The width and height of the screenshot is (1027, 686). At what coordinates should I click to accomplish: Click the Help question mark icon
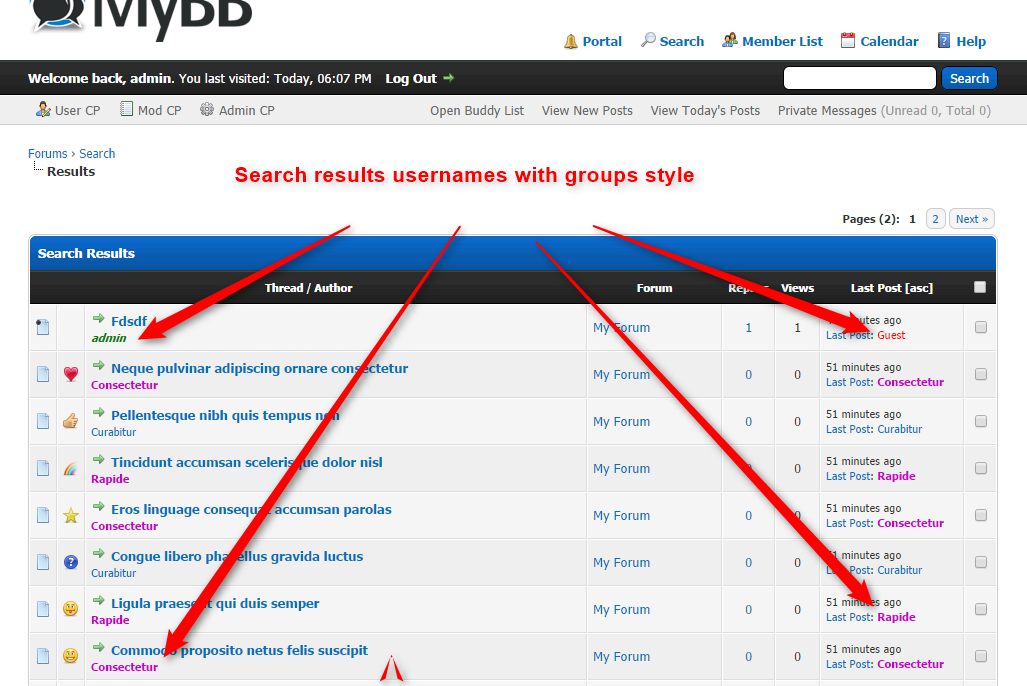click(x=944, y=41)
